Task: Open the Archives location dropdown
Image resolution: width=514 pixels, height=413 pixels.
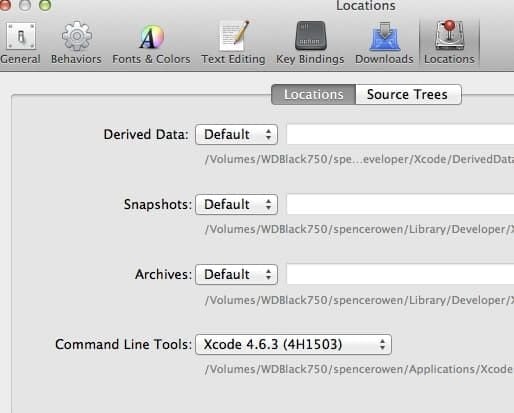Action: click(x=236, y=275)
